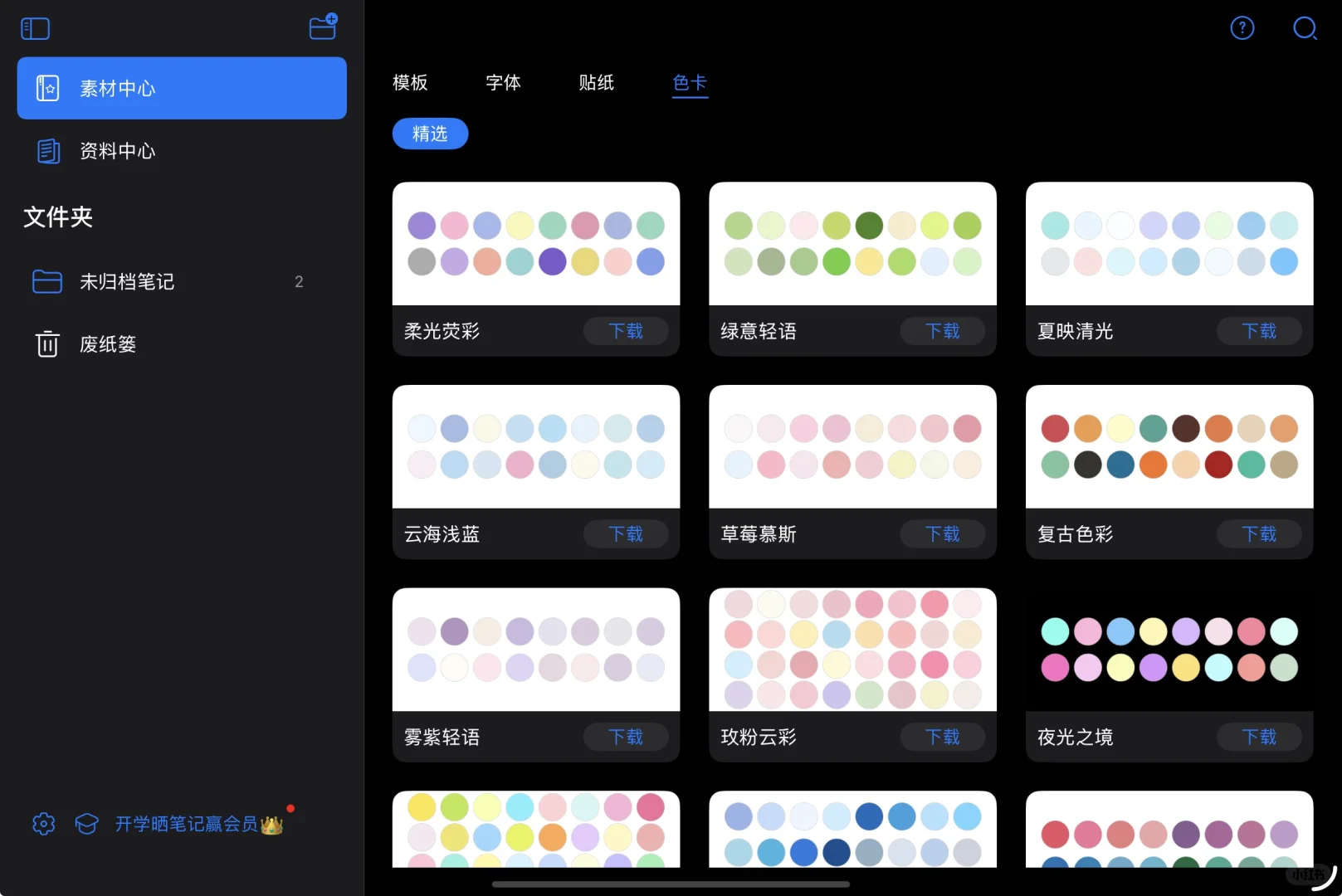Switch to the 模板 tab
Viewport: 1342px width, 896px height.
pyautogui.click(x=410, y=83)
